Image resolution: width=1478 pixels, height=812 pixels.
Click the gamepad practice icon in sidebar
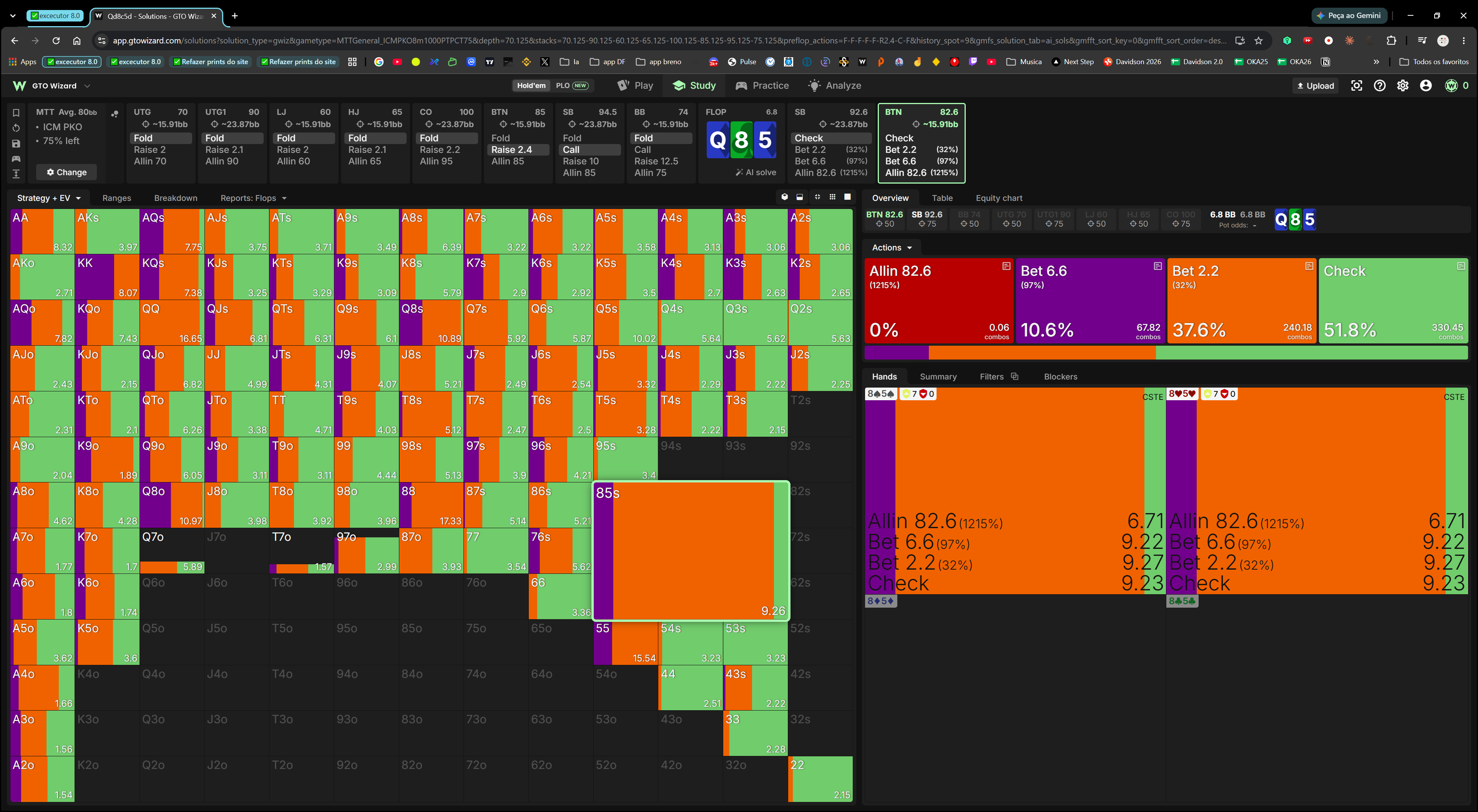tap(16, 158)
